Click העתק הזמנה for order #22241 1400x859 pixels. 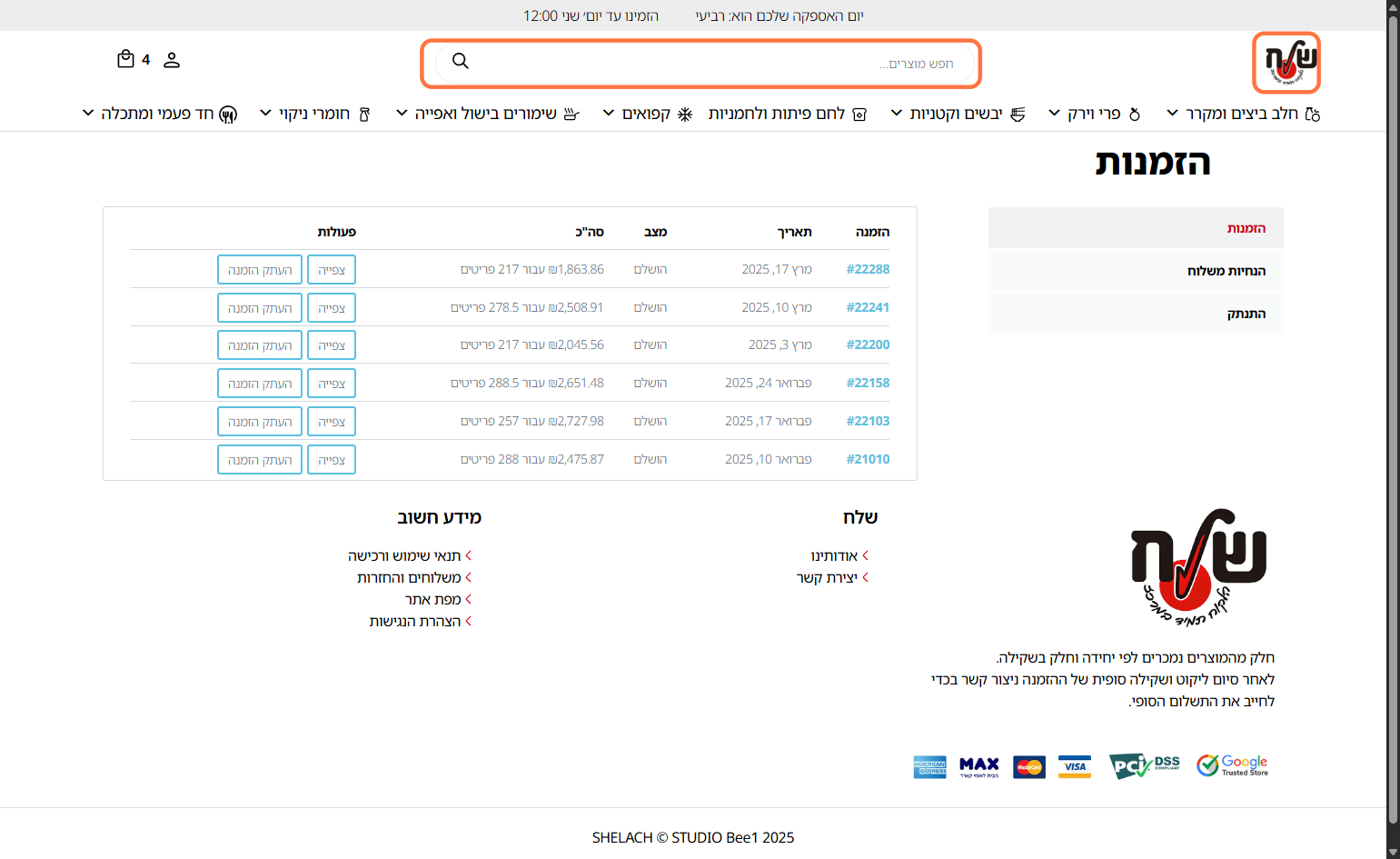pyautogui.click(x=260, y=308)
